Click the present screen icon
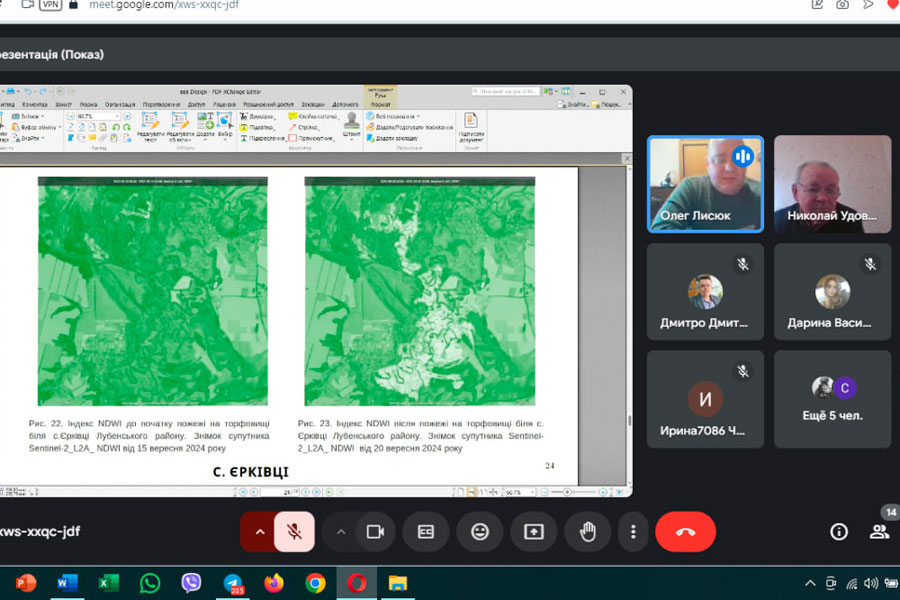 pyautogui.click(x=533, y=532)
